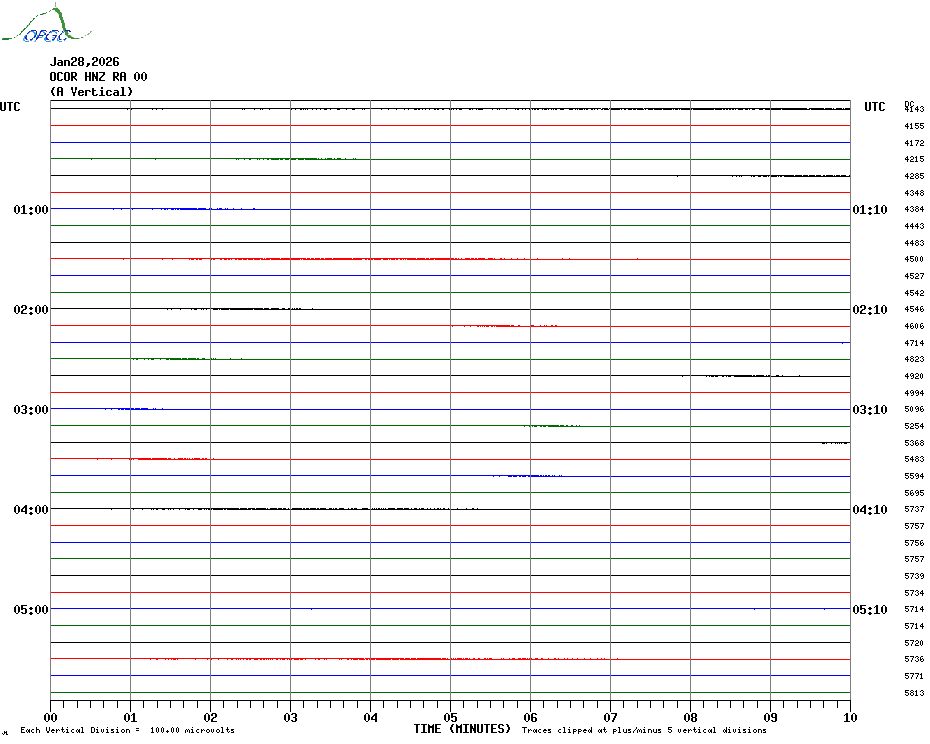Click the 5813 value in right column
The image size is (930, 744).
pos(913,693)
